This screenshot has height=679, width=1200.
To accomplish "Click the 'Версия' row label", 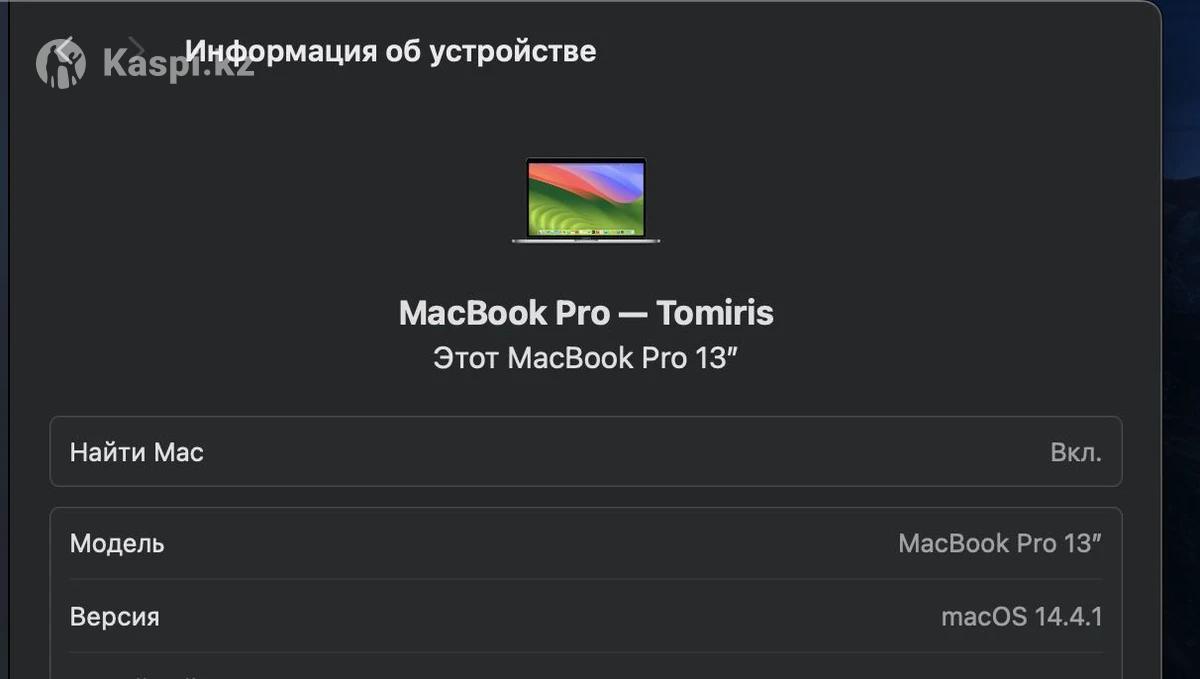I will point(114,616).
